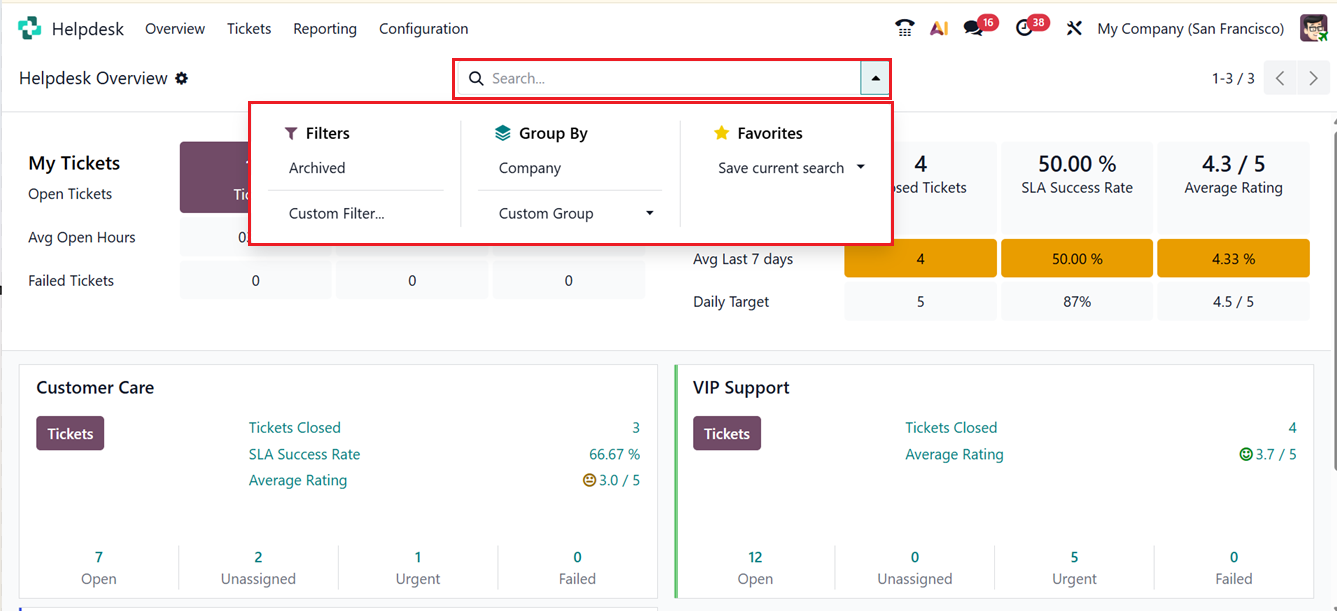Open the user avatar menu
The height and width of the screenshot is (611, 1337).
coord(1314,29)
